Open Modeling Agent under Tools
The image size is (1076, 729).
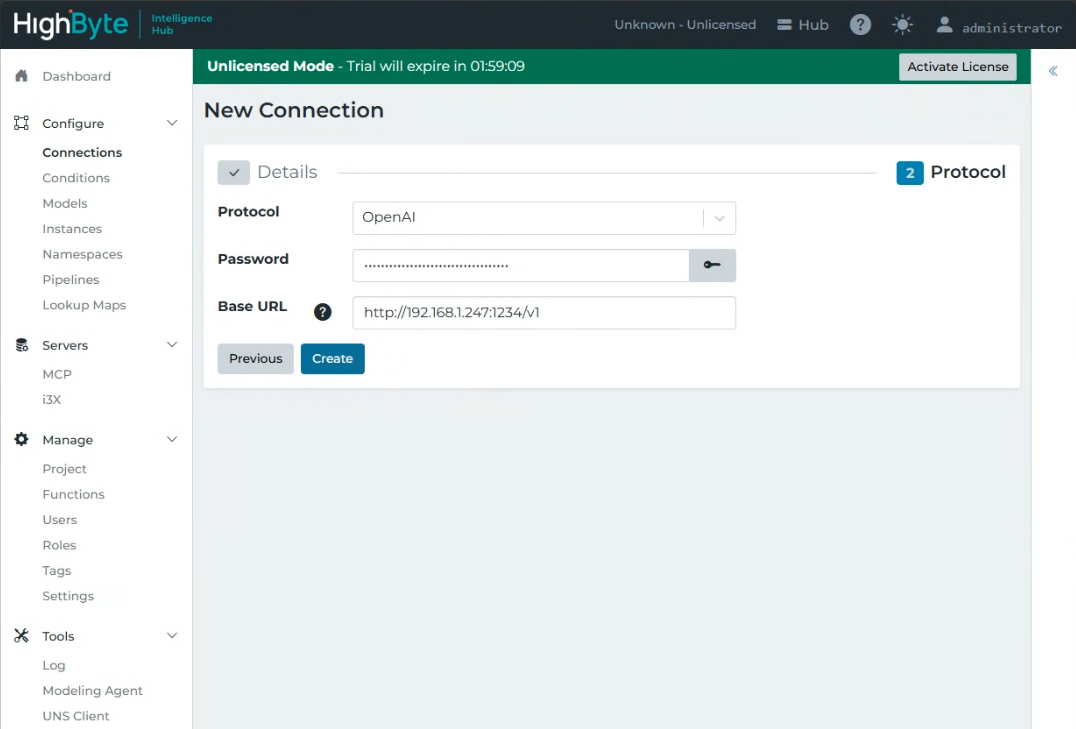click(x=93, y=691)
